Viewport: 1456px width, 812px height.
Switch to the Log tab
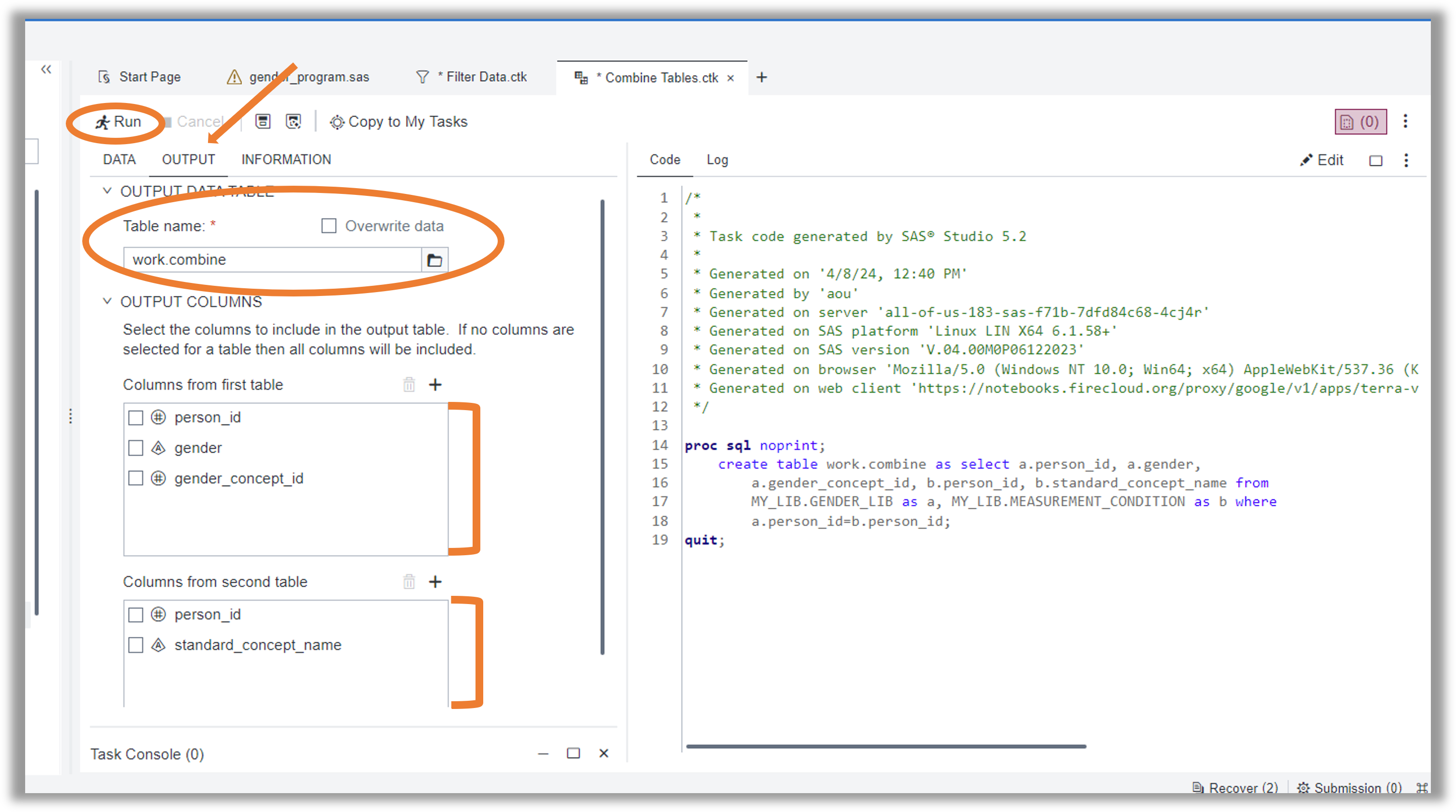click(x=717, y=160)
